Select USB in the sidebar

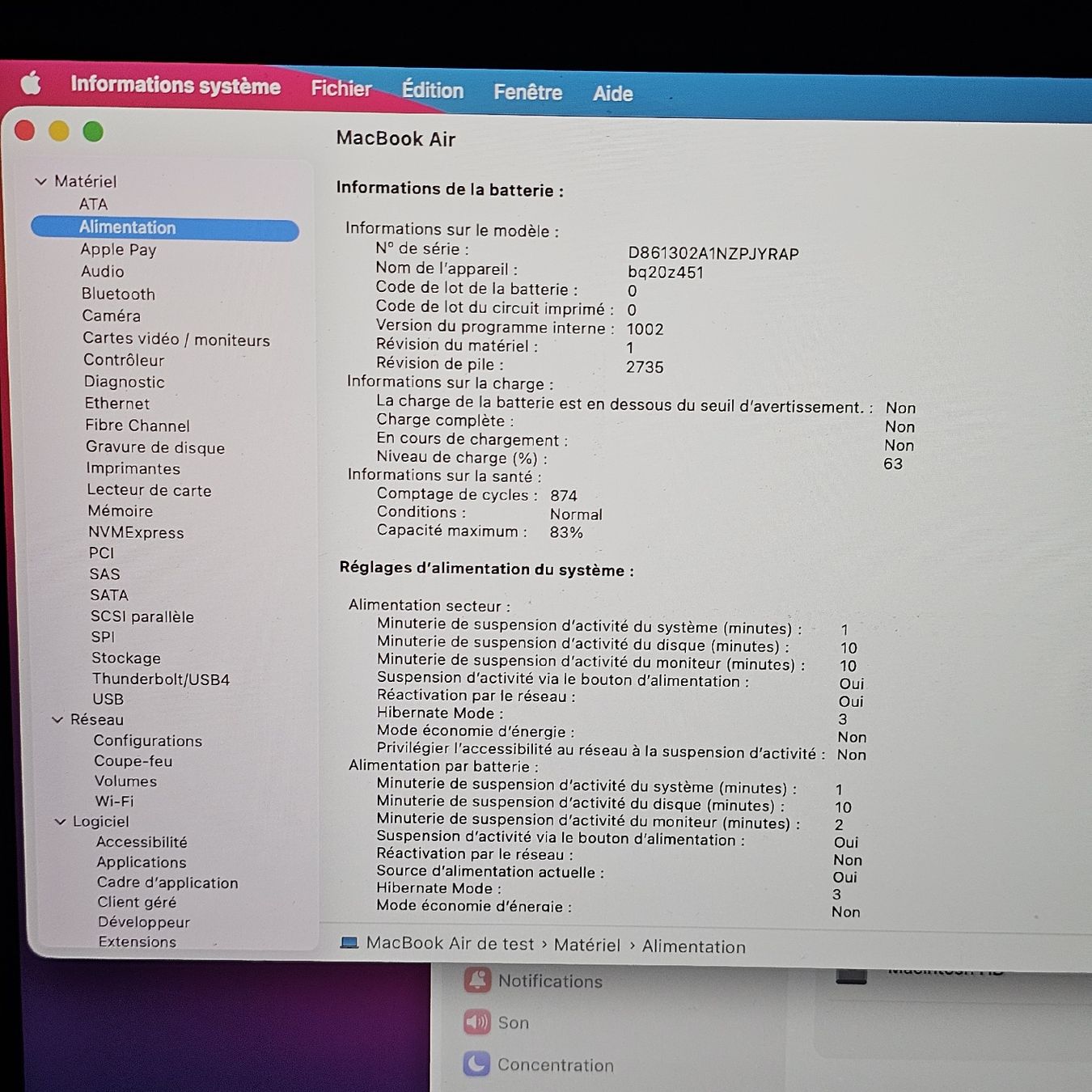pyautogui.click(x=108, y=699)
